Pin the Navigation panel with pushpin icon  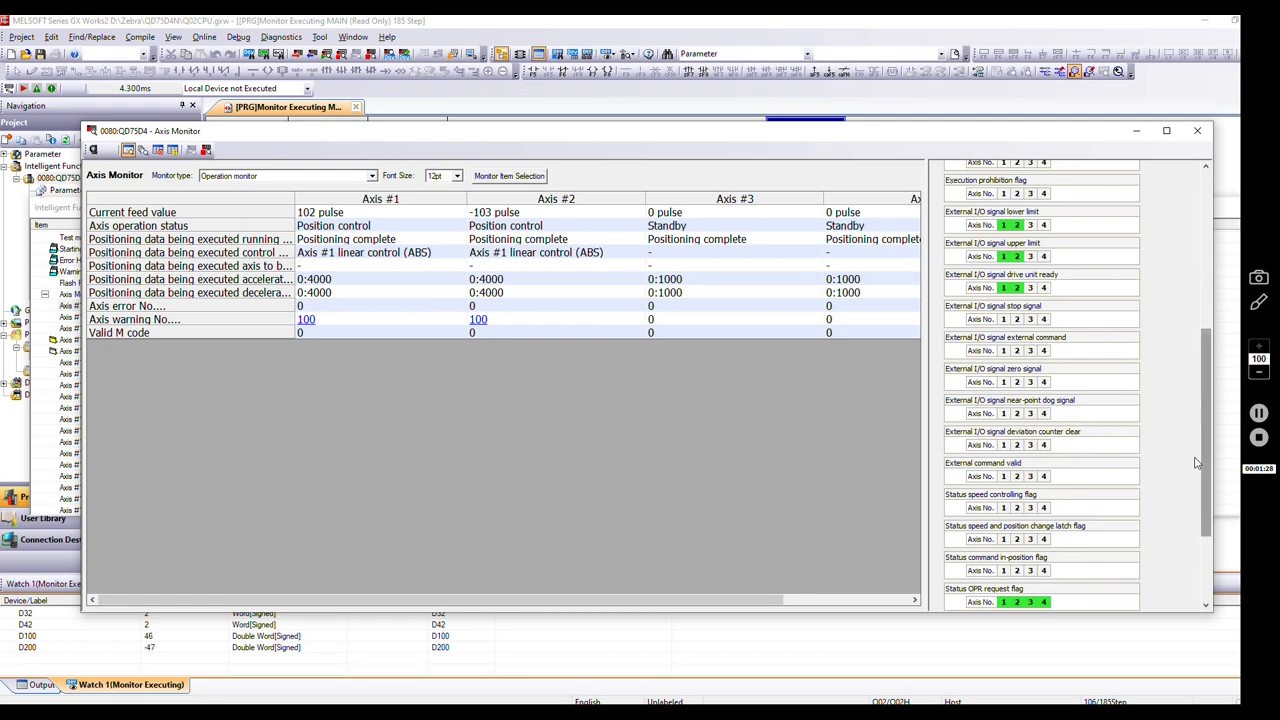click(182, 105)
